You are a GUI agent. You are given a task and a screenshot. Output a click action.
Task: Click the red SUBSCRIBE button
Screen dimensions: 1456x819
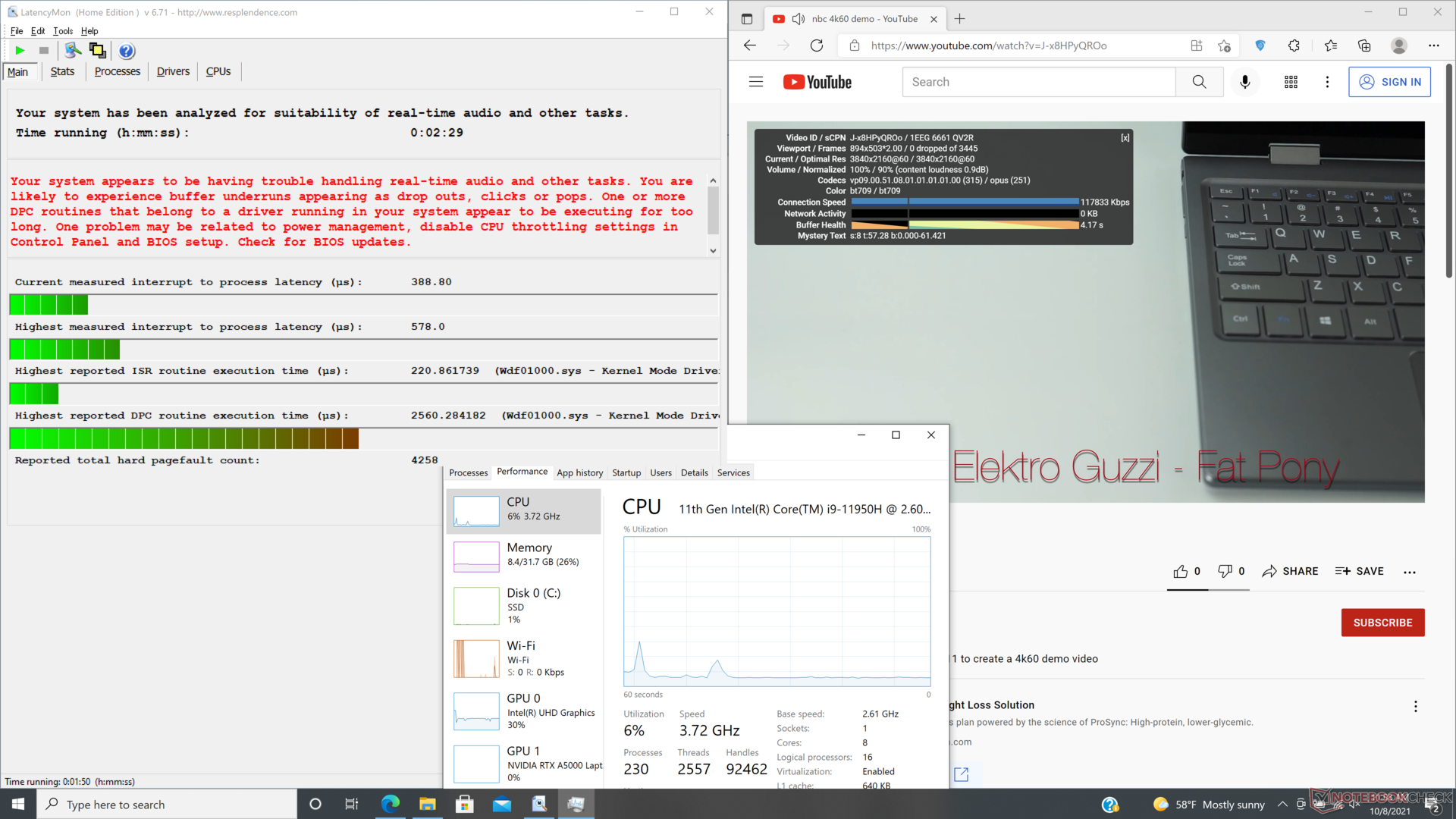(1382, 623)
